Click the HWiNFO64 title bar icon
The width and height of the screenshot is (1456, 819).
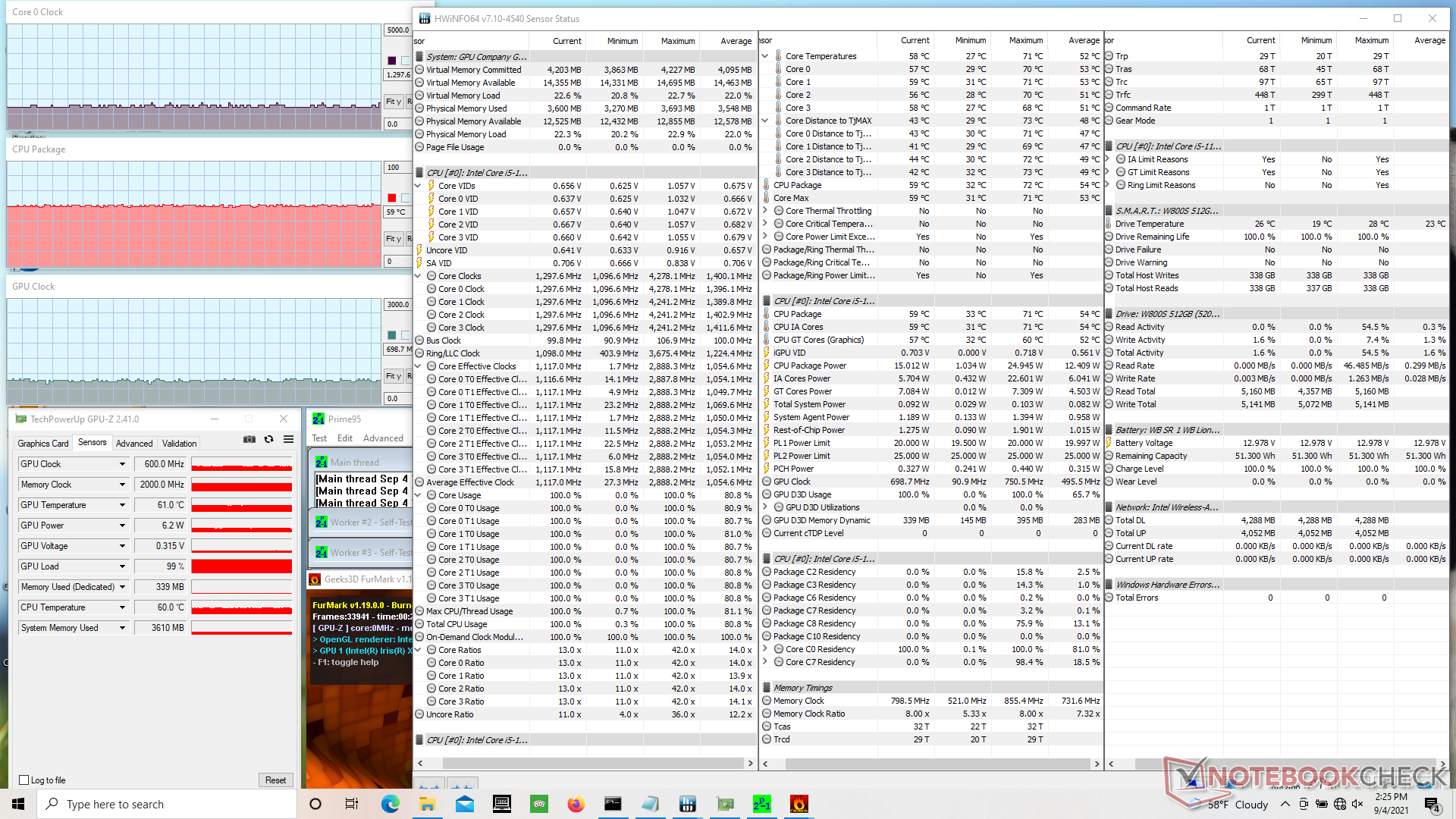pos(424,18)
